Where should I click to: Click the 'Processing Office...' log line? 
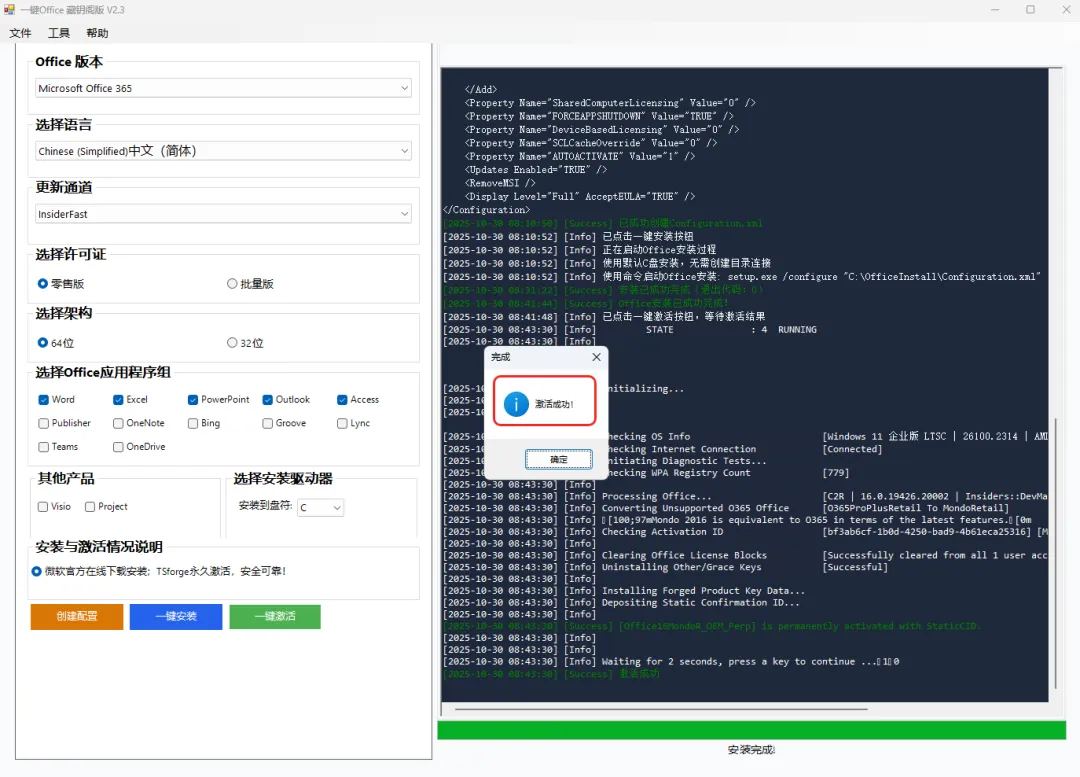coord(656,497)
